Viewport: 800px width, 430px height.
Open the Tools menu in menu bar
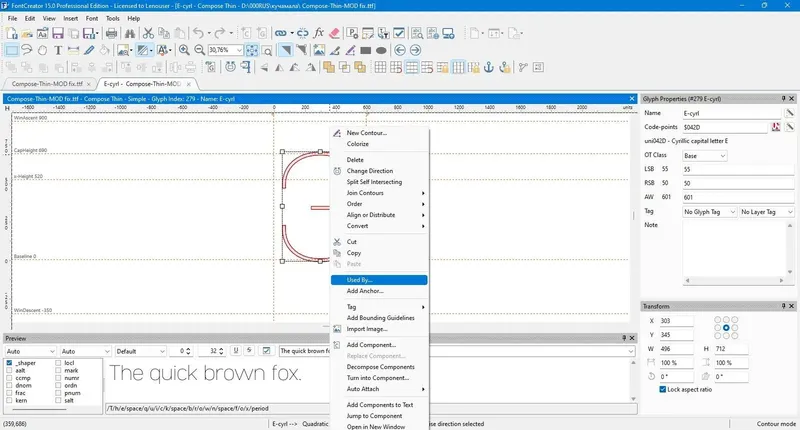tap(113, 18)
